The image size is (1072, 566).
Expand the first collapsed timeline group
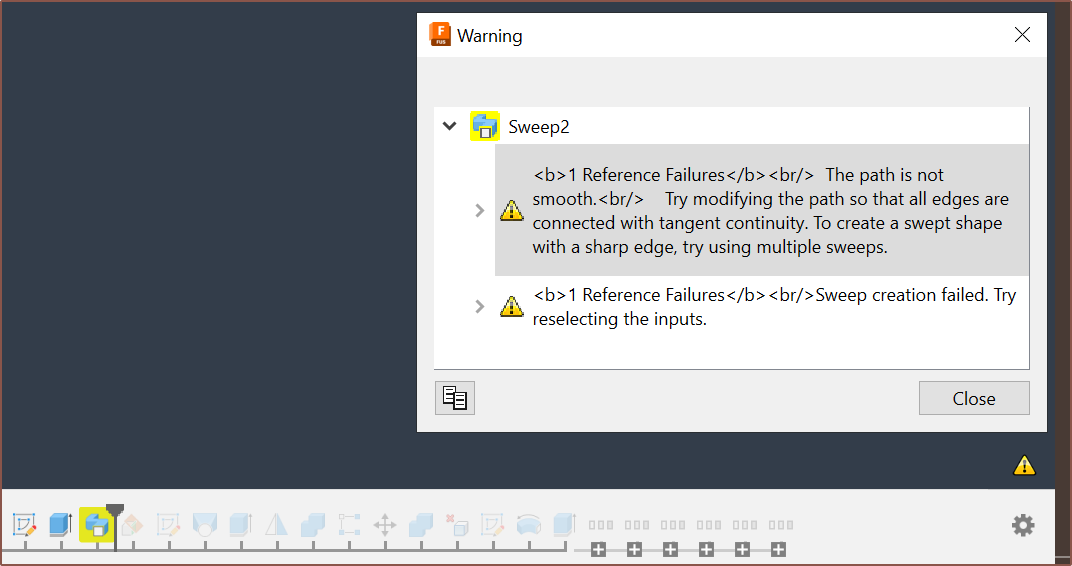point(598,549)
